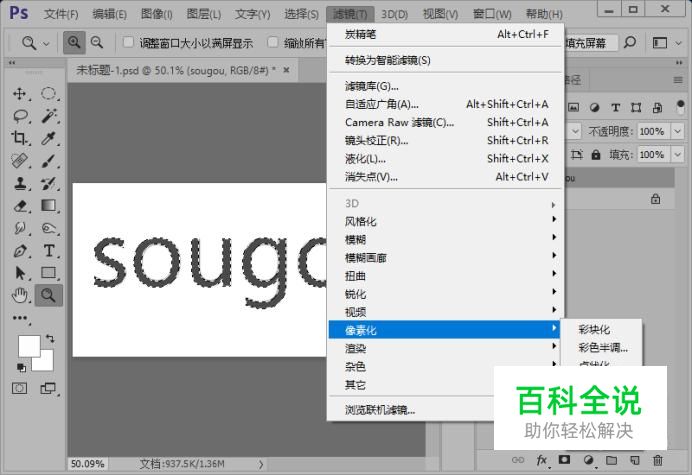Choose Camera Raw filter
The image size is (692, 475).
point(445,122)
